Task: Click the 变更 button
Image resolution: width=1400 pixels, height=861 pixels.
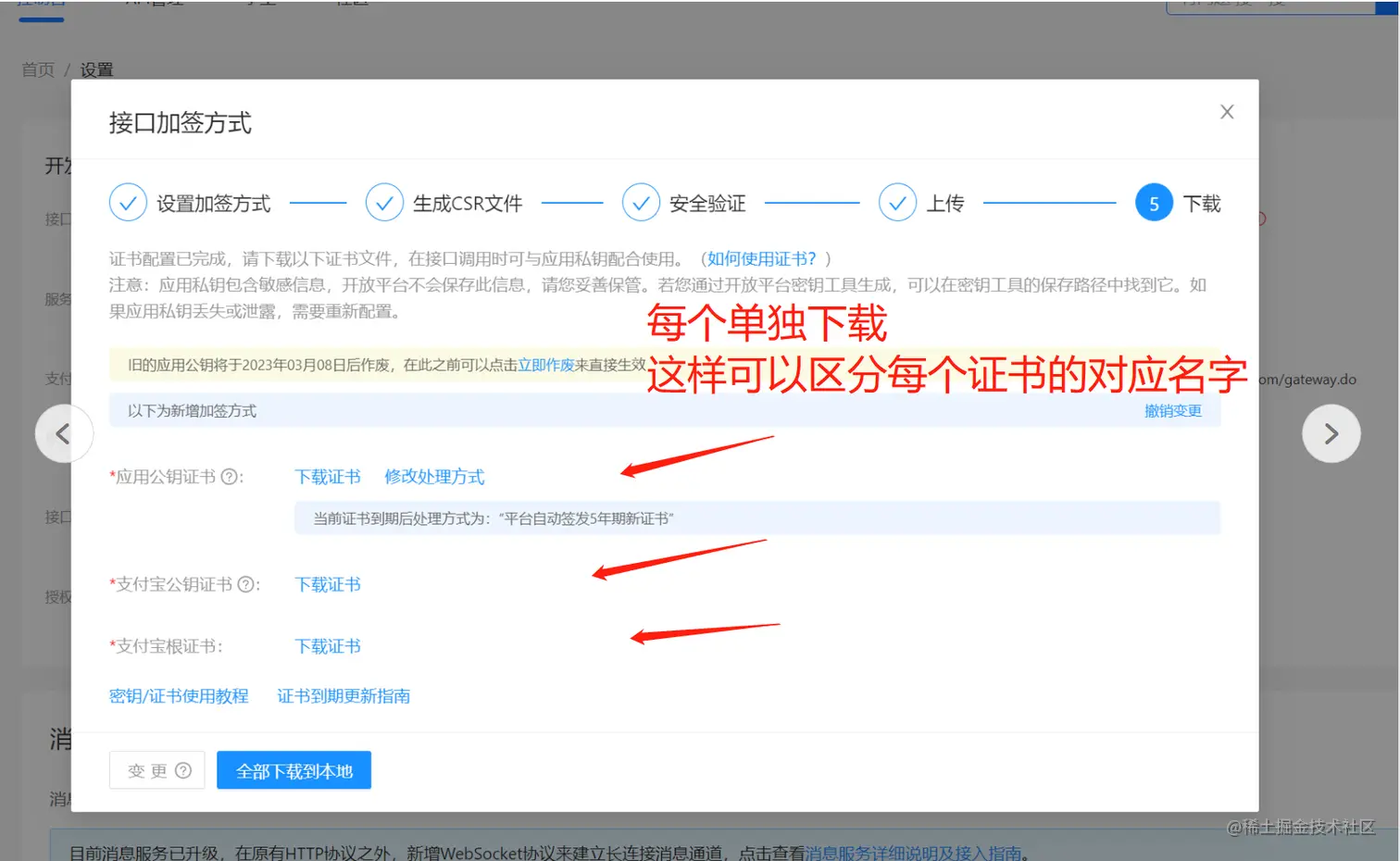Action: click(156, 770)
